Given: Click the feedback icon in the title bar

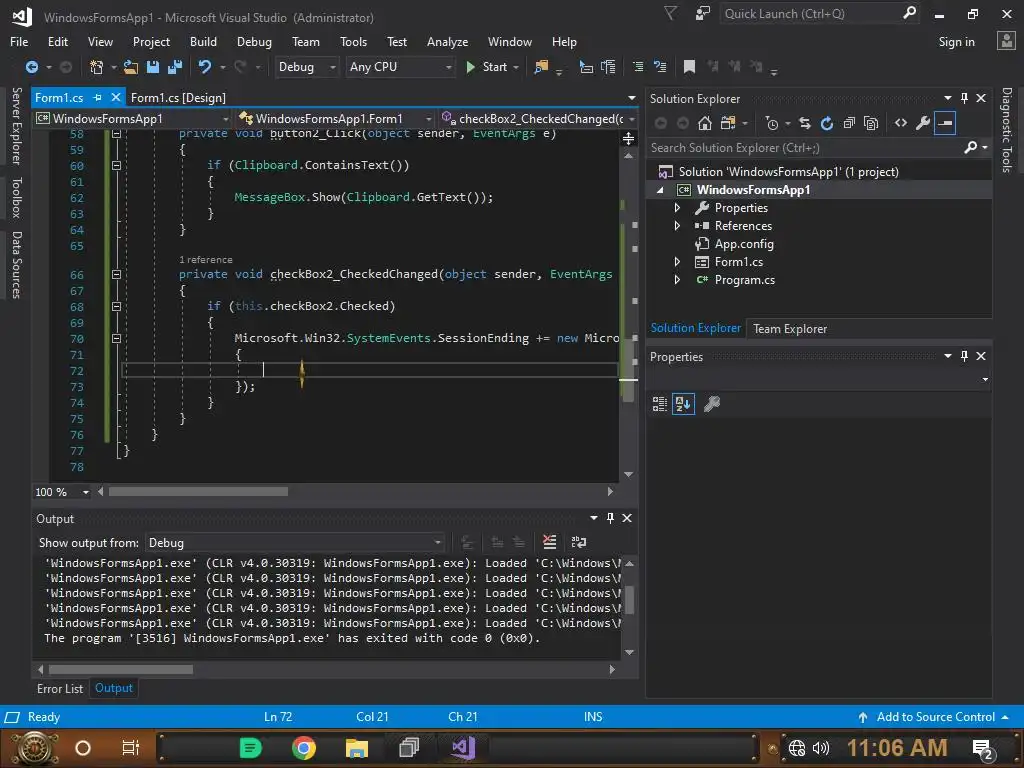Looking at the screenshot, I should point(703,14).
